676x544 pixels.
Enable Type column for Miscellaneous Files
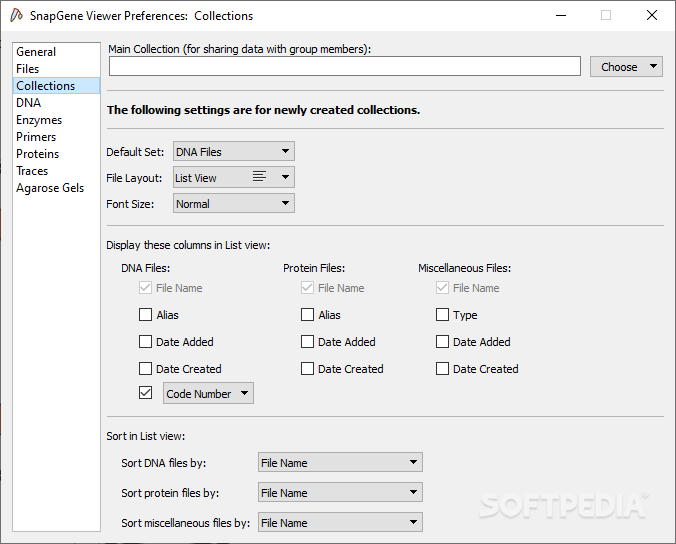(442, 315)
